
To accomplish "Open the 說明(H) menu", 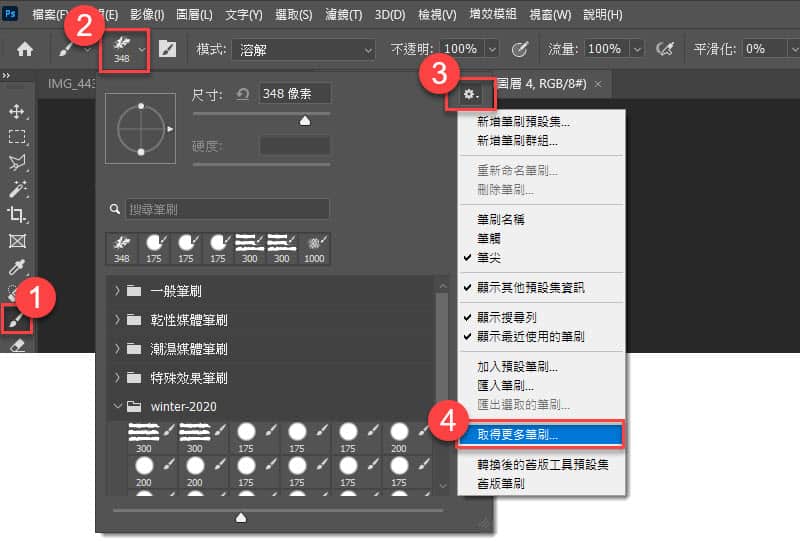I will (603, 14).
